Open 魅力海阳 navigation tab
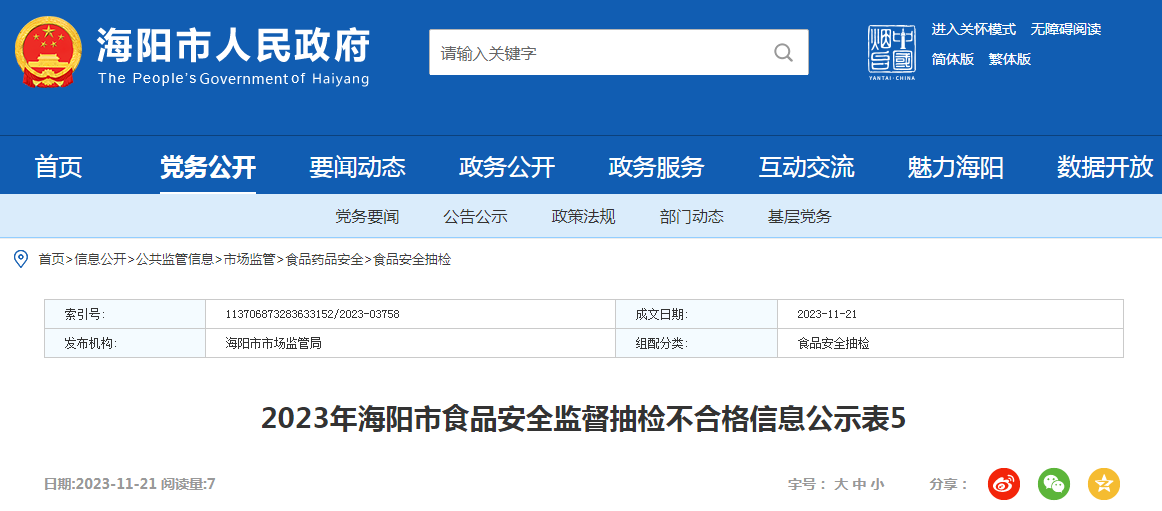The height and width of the screenshot is (511, 1162). tap(955, 167)
